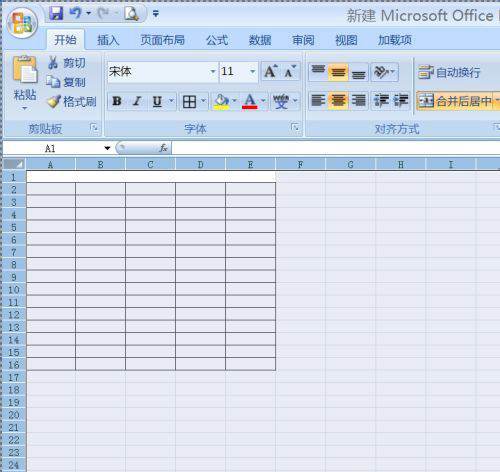
Task: Open the font size dropdown
Action: coord(252,72)
